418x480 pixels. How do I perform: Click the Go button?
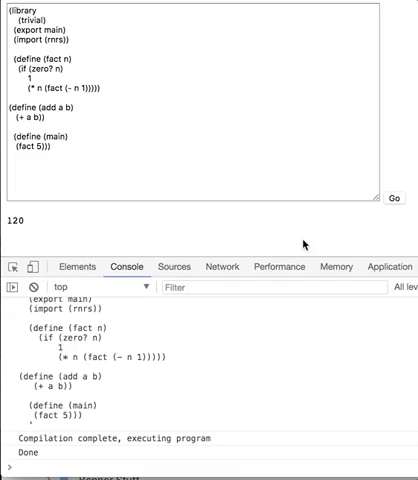(x=394, y=198)
